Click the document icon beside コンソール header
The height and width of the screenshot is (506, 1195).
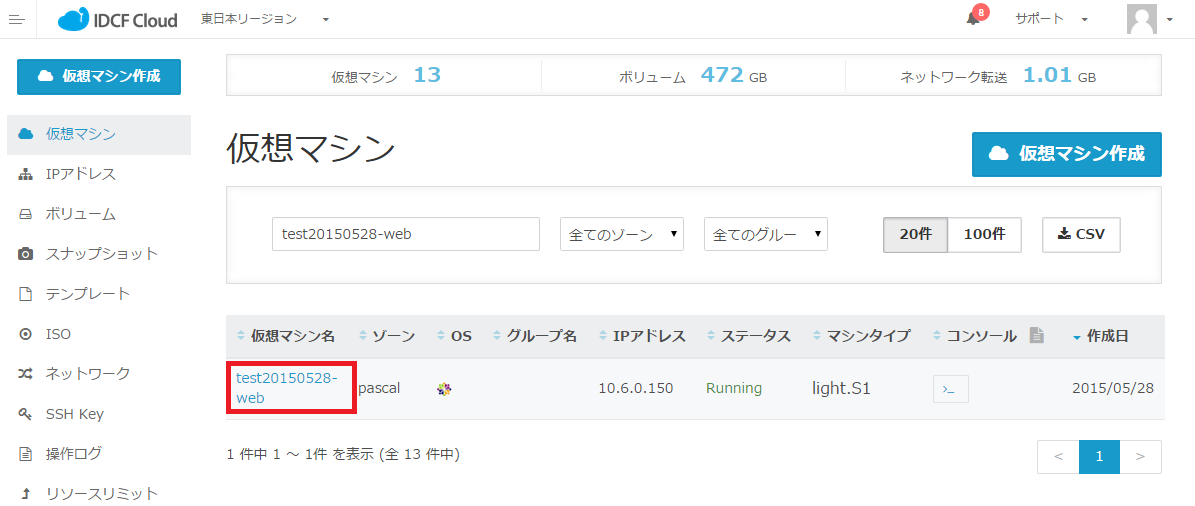pos(1037,336)
